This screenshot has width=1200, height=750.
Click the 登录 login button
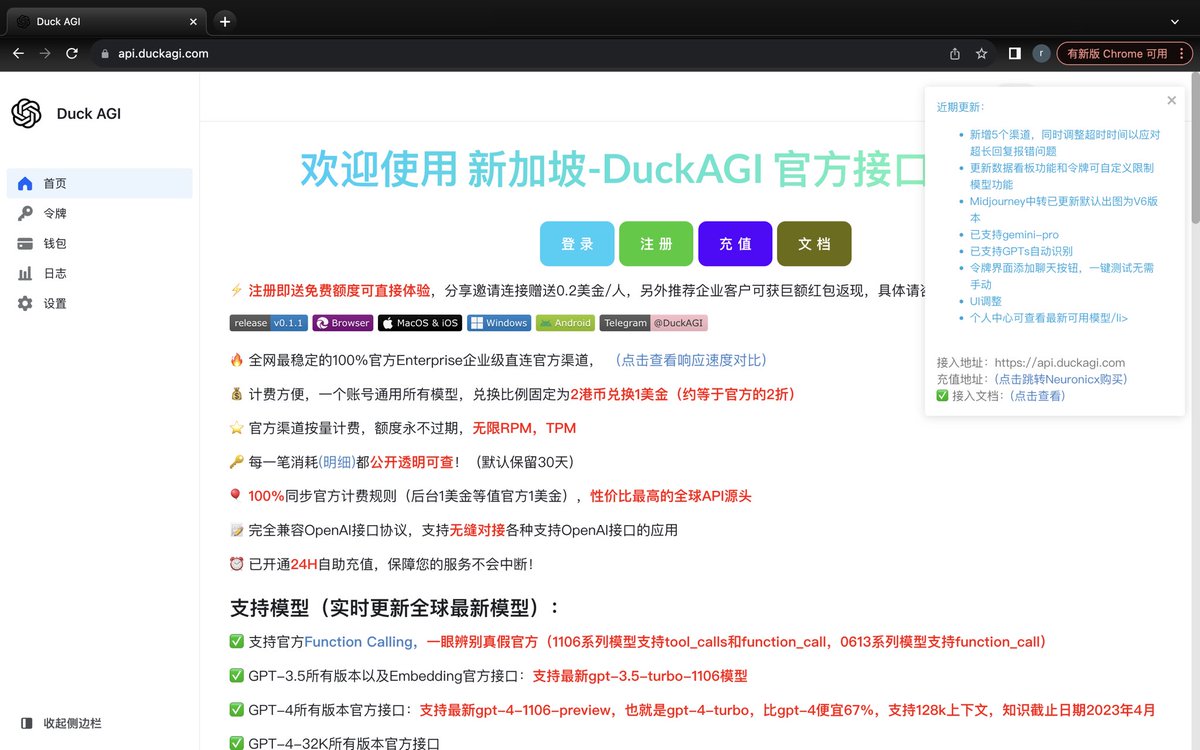577,244
